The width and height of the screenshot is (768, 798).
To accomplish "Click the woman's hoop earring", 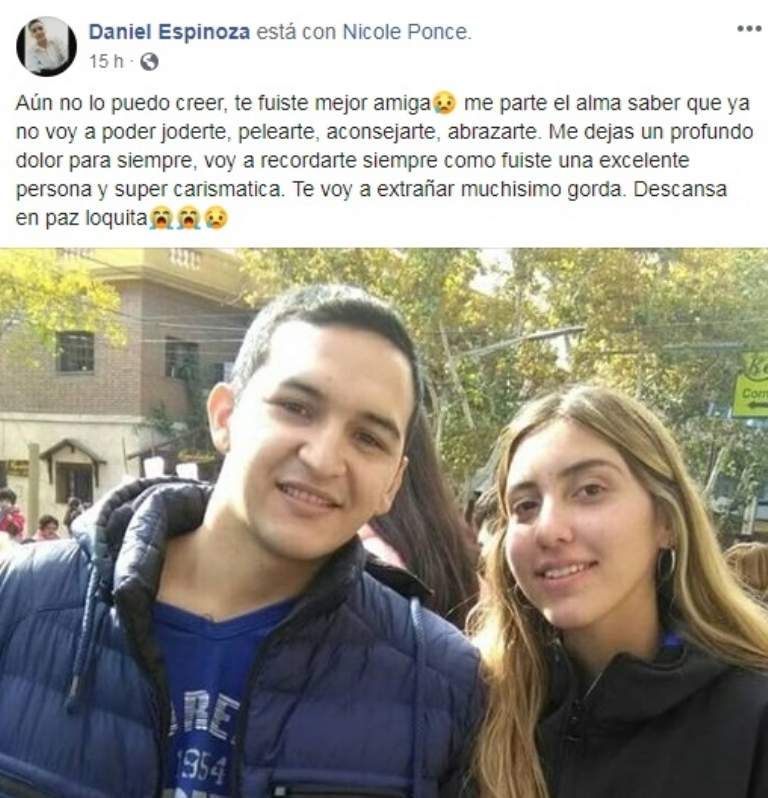I will [x=665, y=562].
